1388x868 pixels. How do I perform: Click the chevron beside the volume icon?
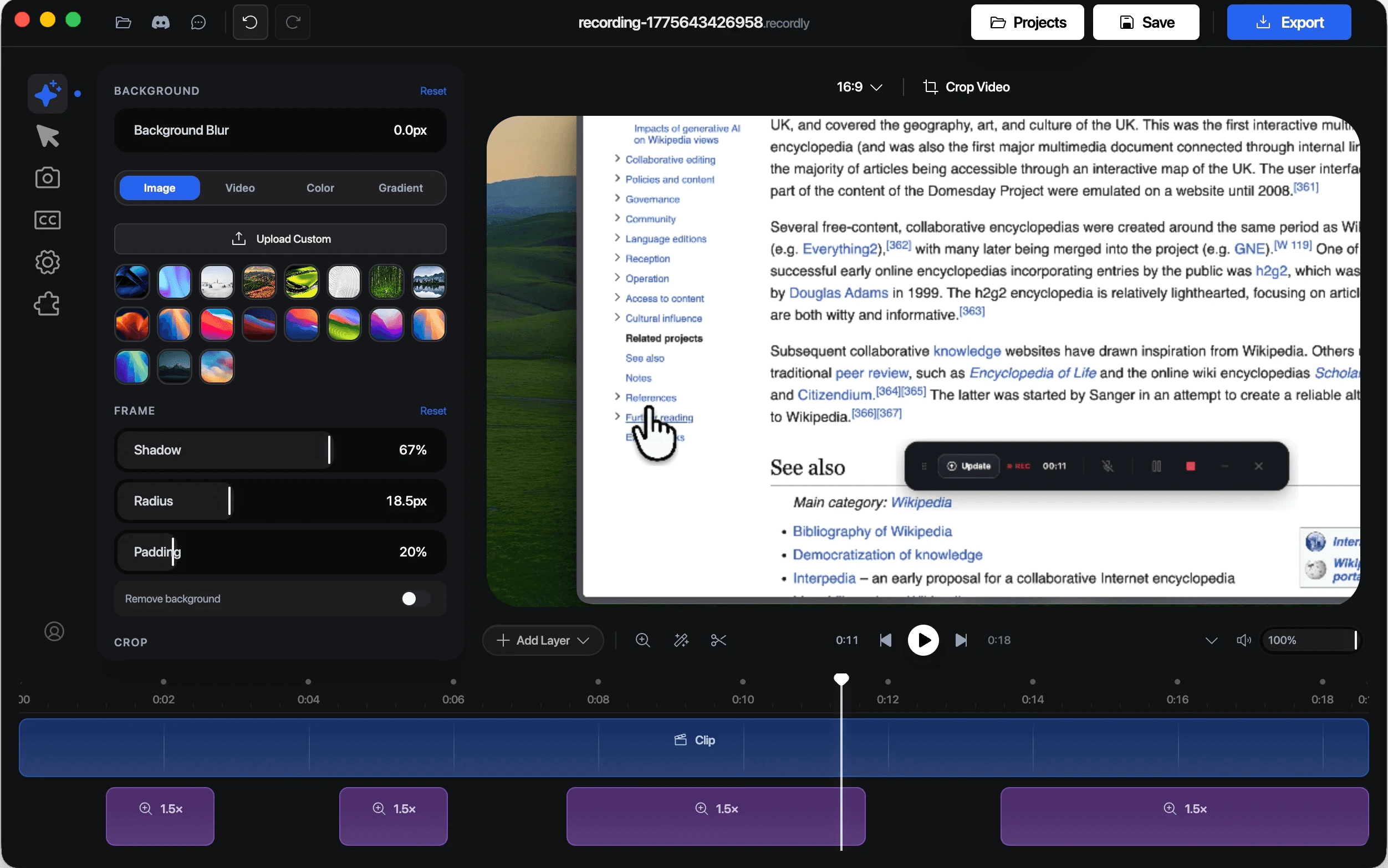[1211, 640]
